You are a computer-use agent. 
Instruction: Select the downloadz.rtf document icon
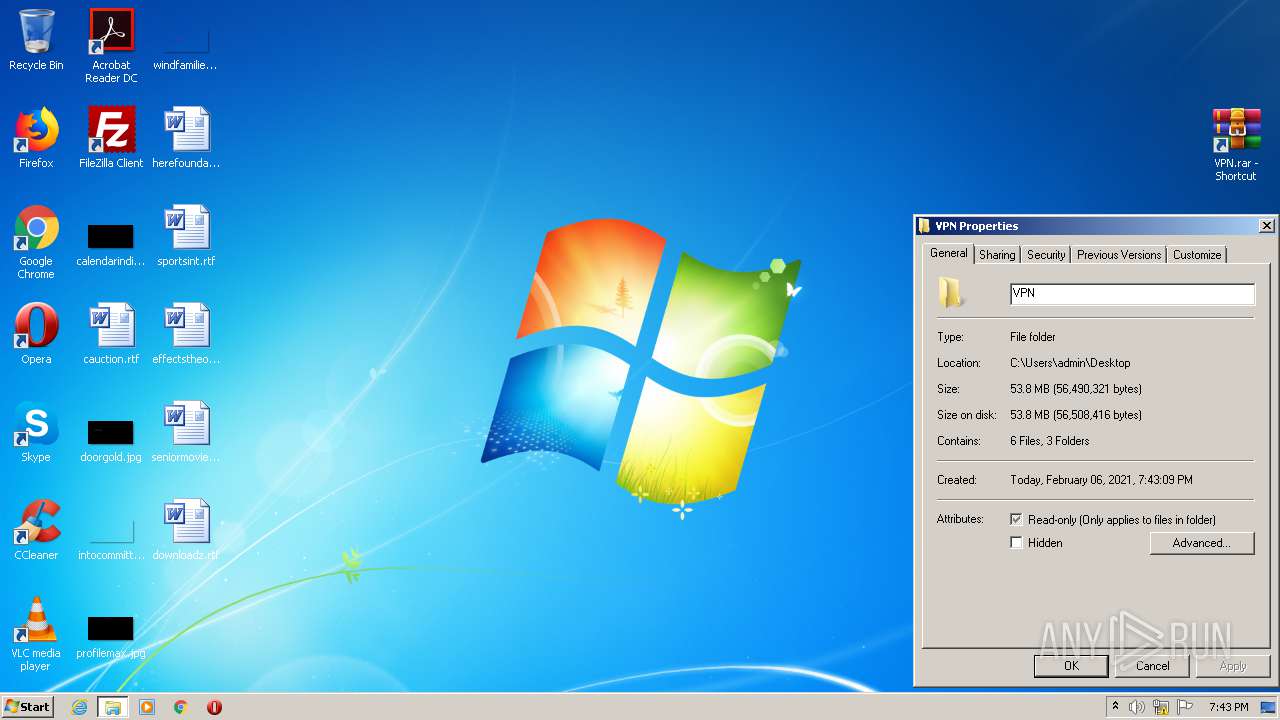(186, 530)
